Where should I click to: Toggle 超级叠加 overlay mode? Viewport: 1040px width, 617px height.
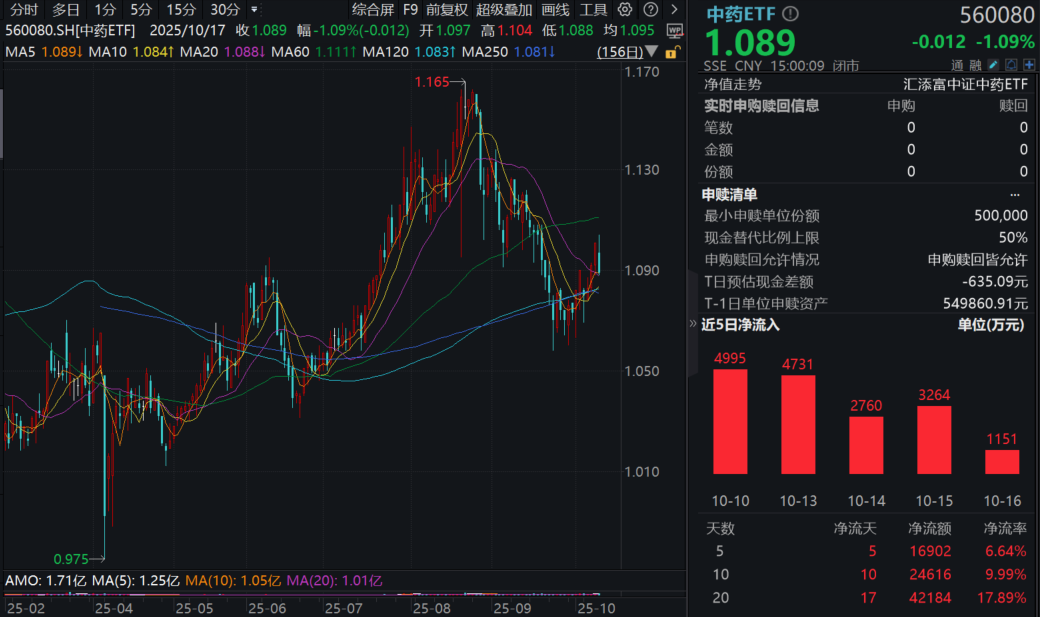click(x=504, y=9)
